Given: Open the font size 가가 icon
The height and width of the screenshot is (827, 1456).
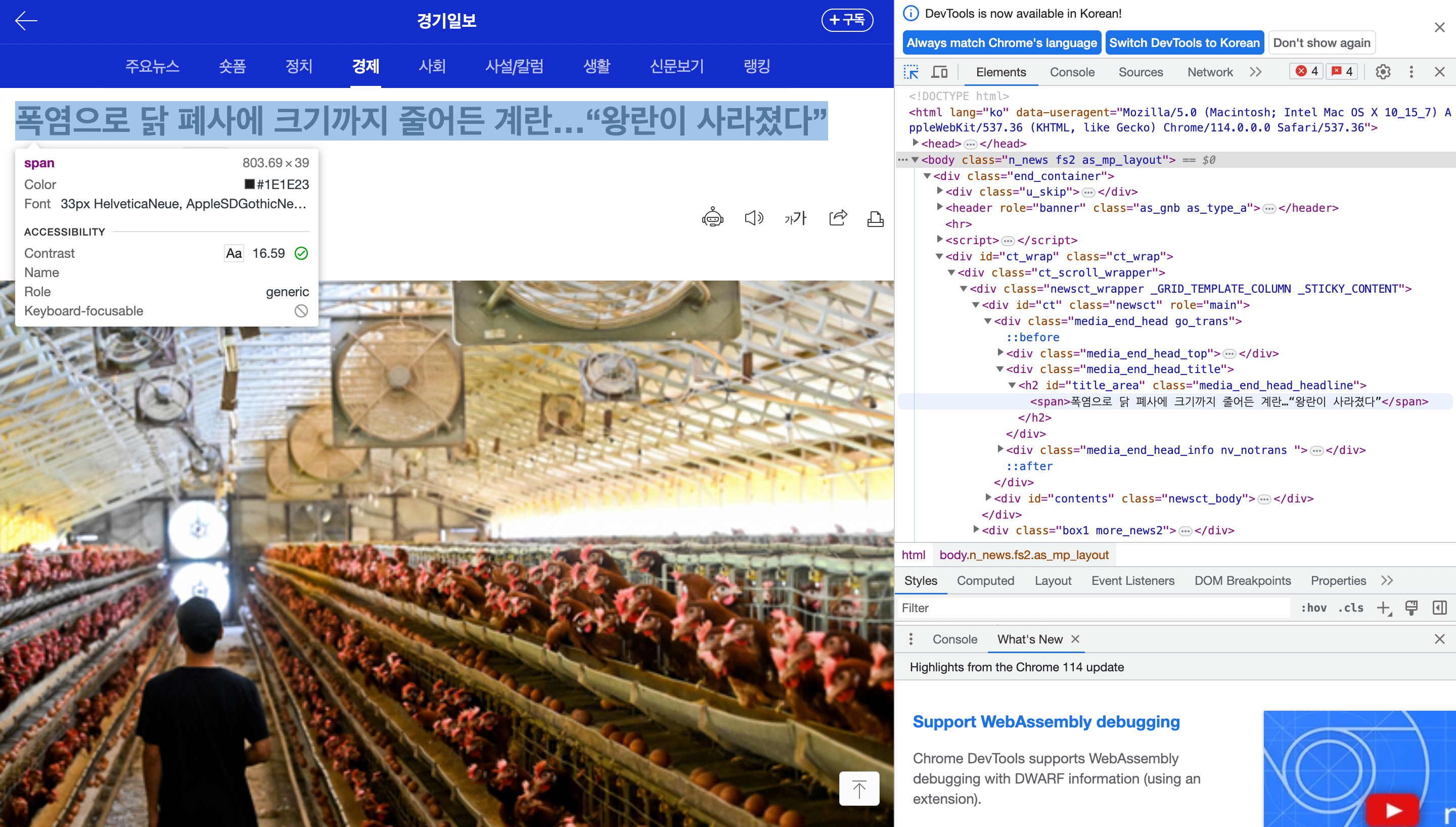Looking at the screenshot, I should 795,218.
